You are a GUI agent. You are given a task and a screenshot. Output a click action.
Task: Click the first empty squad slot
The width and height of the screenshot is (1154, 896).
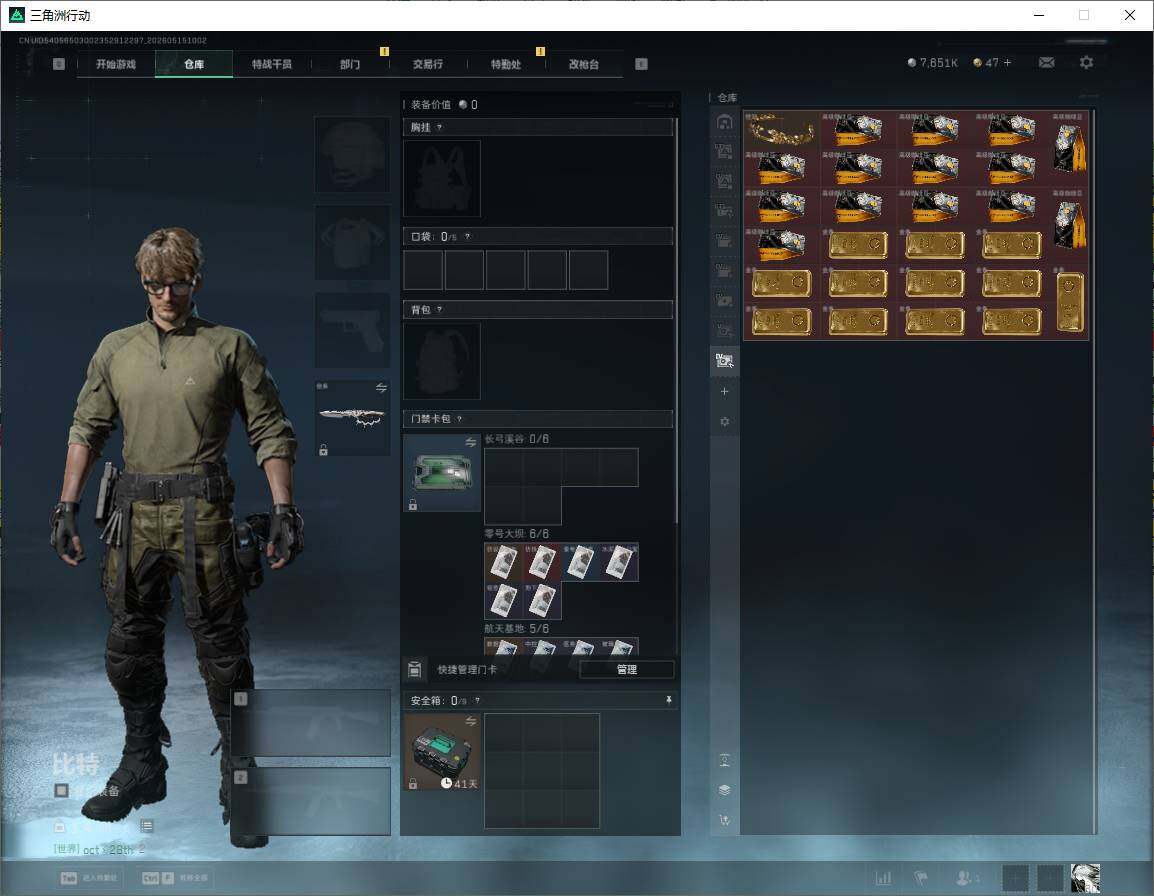coord(1016,878)
